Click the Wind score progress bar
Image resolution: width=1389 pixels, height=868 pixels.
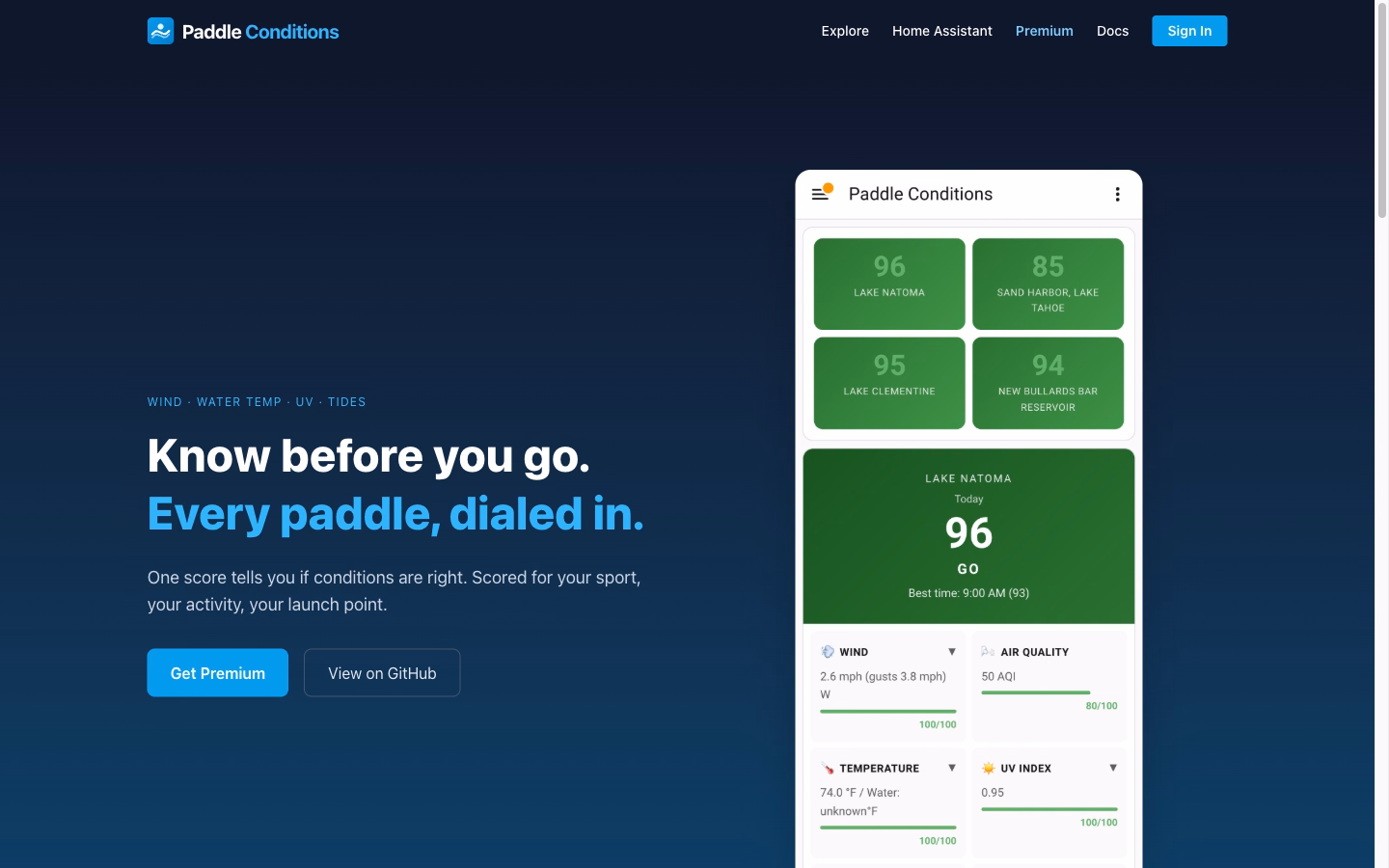coord(888,712)
